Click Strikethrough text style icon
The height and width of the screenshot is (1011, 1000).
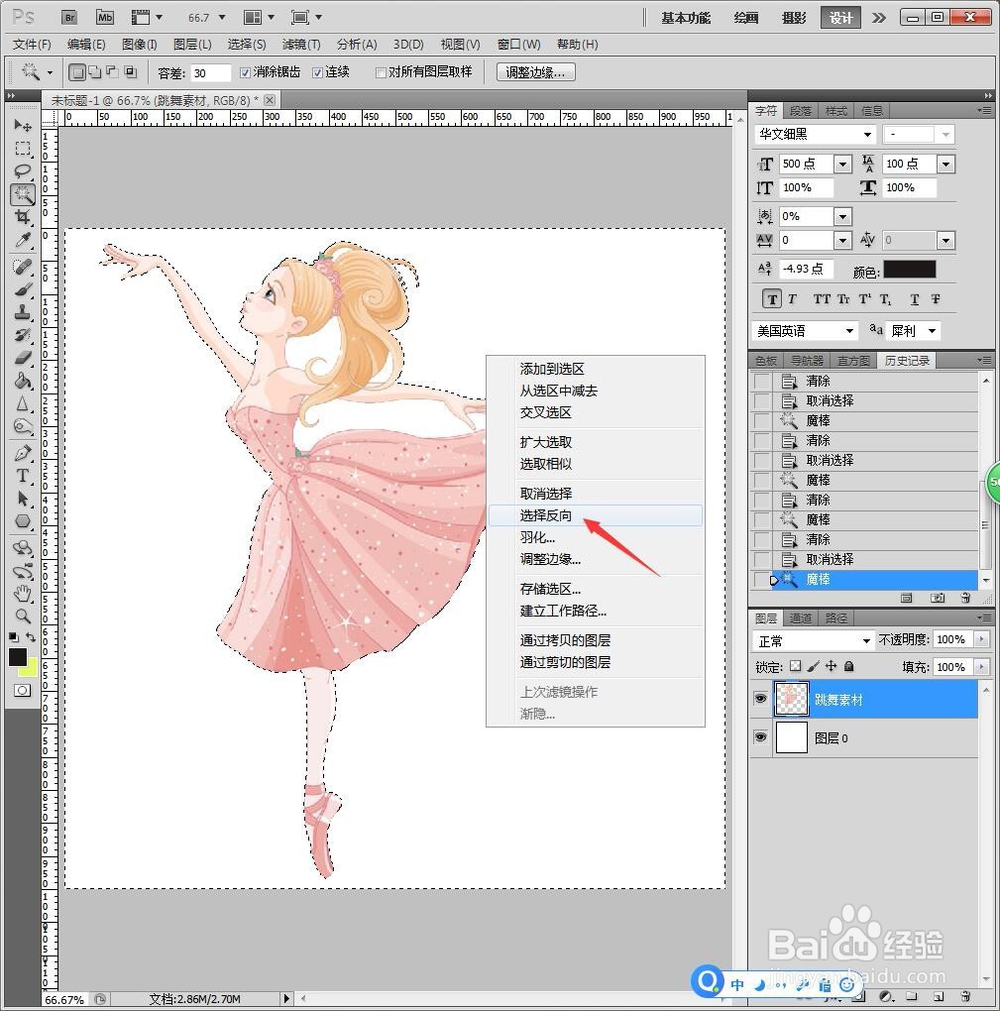935,299
